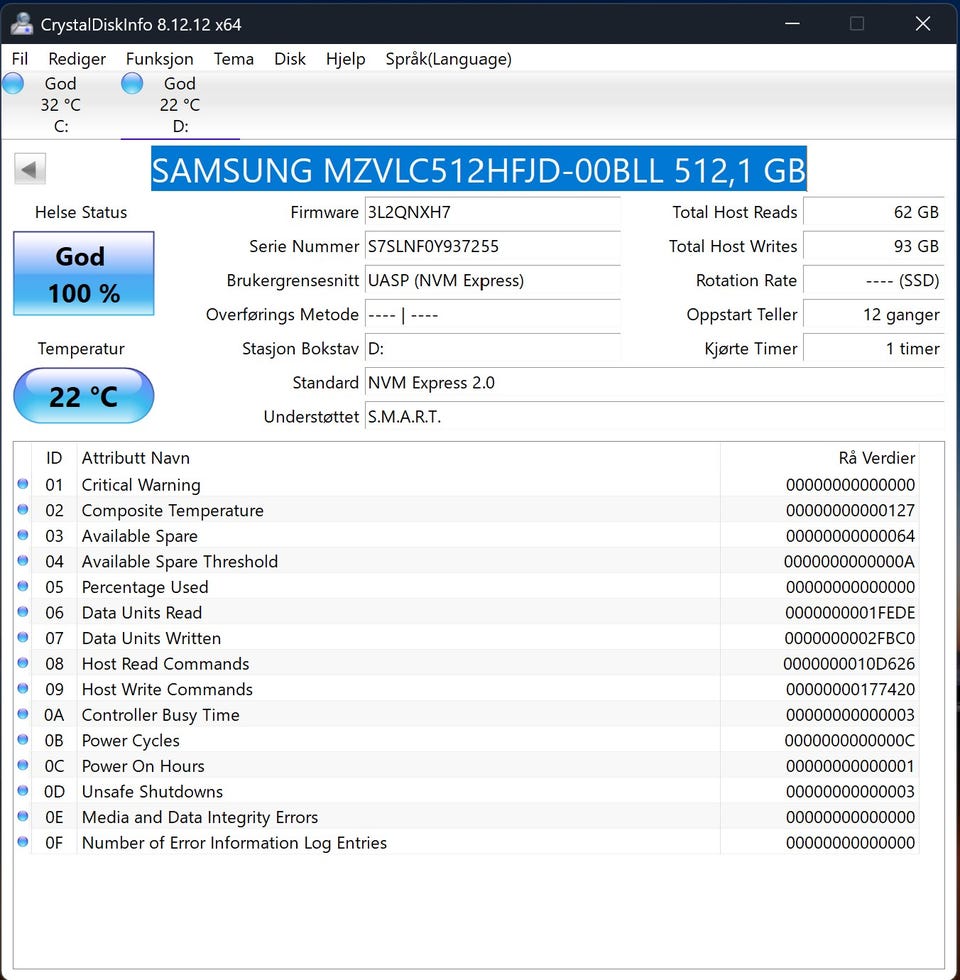Click the 22 °C temperature button
960x980 pixels.
tap(84, 396)
